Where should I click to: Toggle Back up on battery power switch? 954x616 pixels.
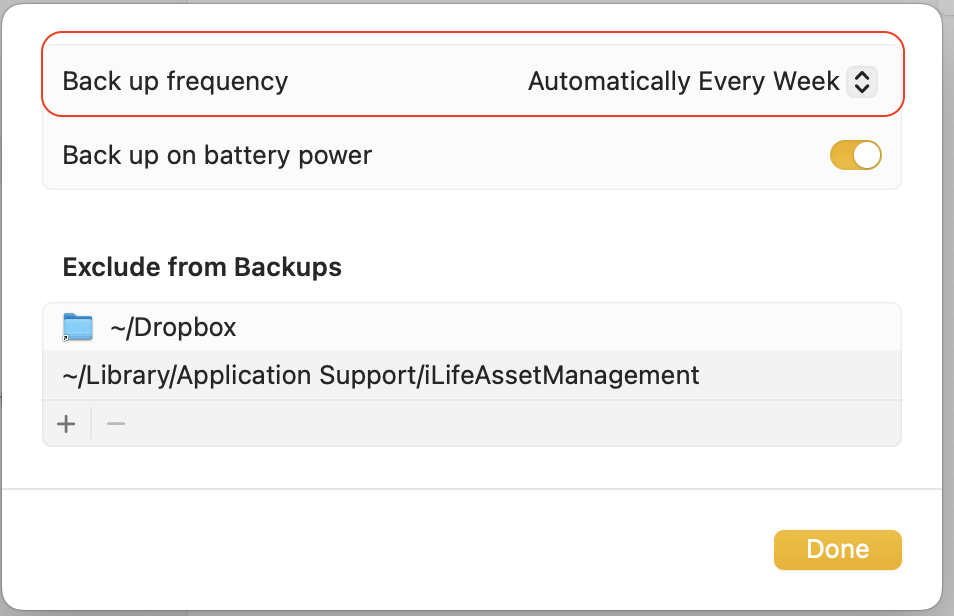(855, 155)
